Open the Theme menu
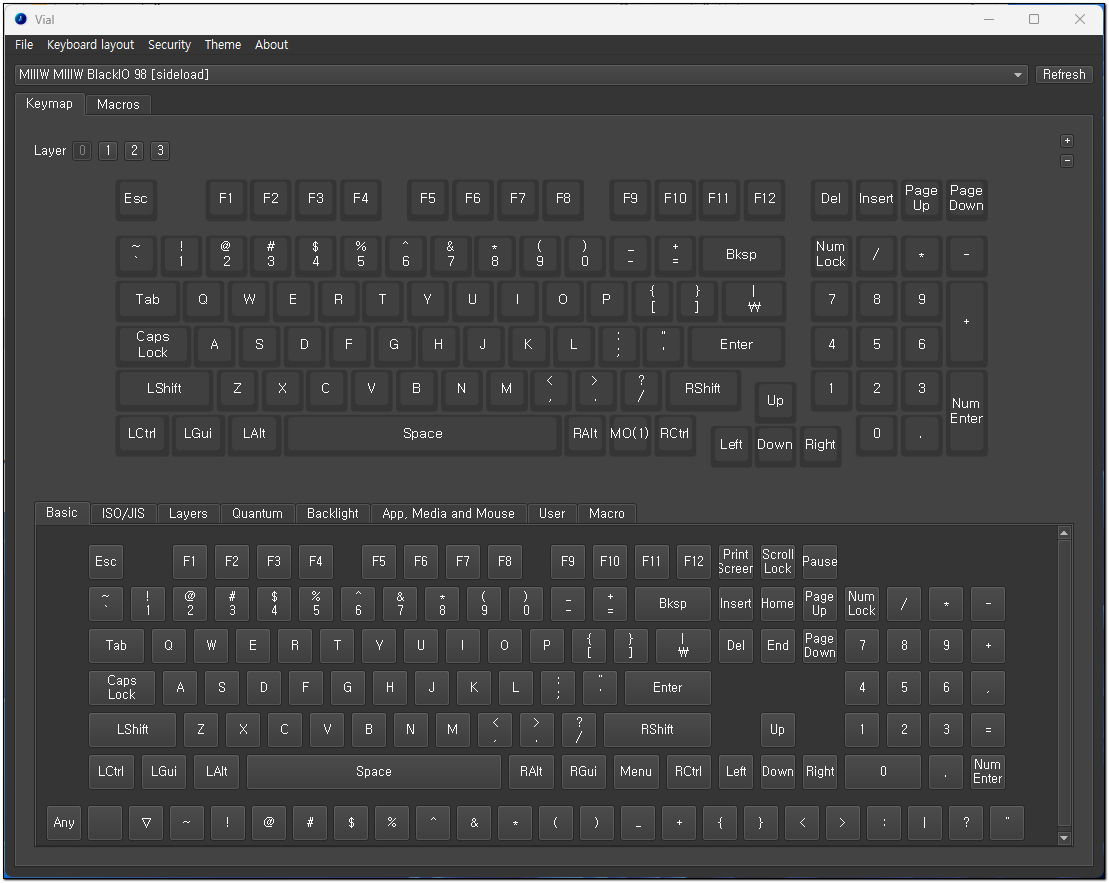This screenshot has height=883, width=1109. (222, 45)
